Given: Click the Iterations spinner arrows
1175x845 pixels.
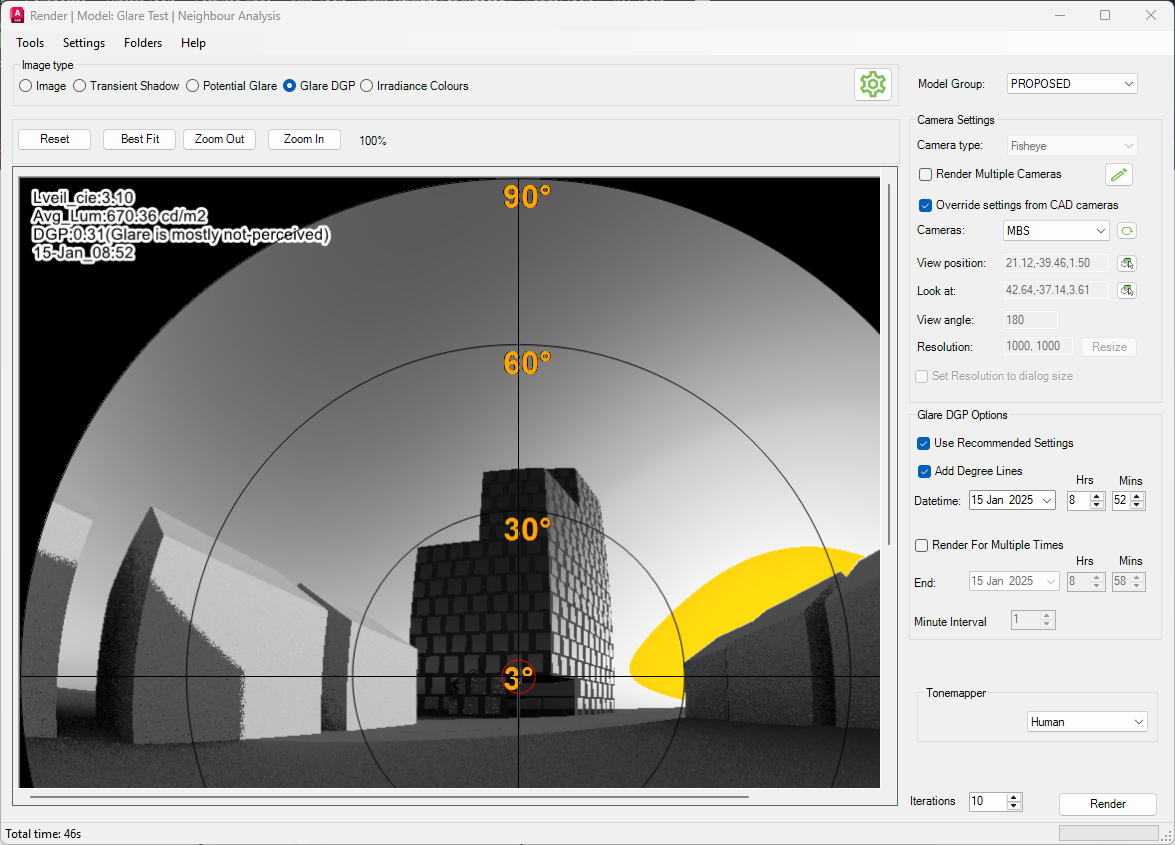Looking at the screenshot, I should (1014, 802).
